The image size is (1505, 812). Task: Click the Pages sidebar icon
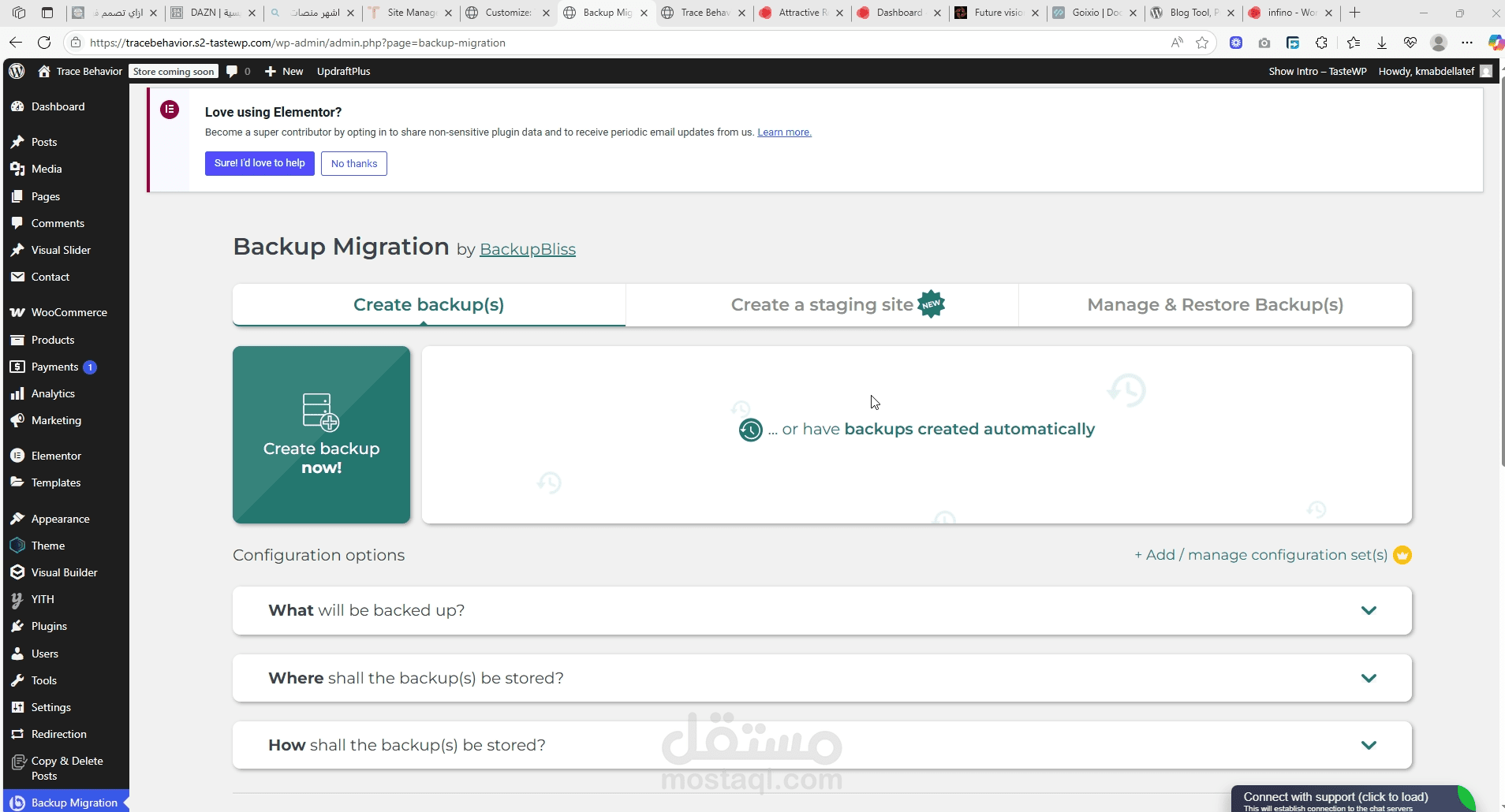[x=17, y=196]
